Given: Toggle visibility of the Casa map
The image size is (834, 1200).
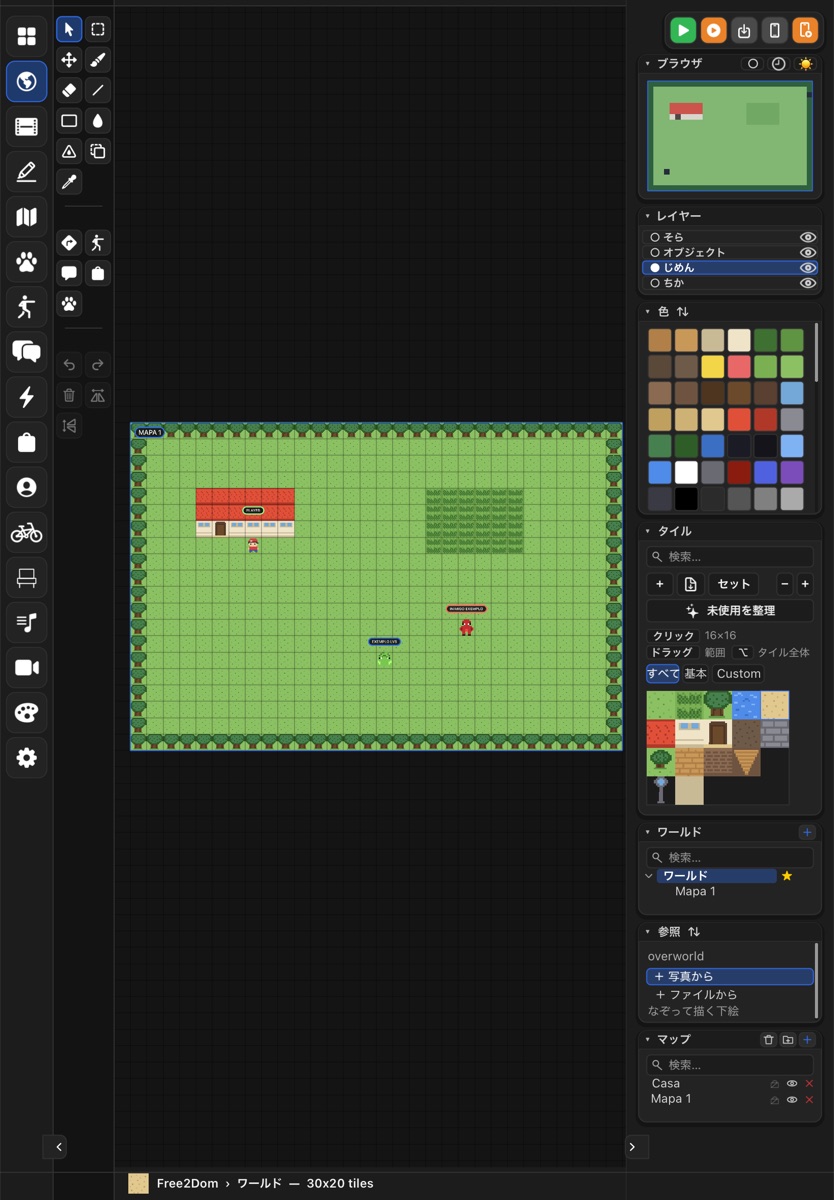Looking at the screenshot, I should (x=792, y=1084).
